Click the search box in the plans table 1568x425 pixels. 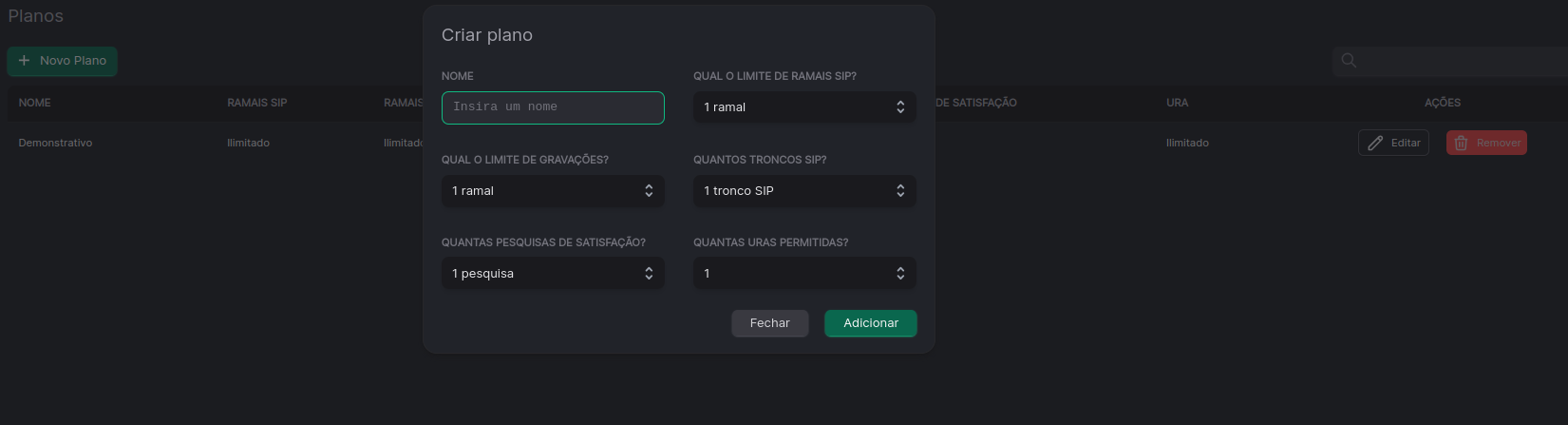pos(1449,61)
